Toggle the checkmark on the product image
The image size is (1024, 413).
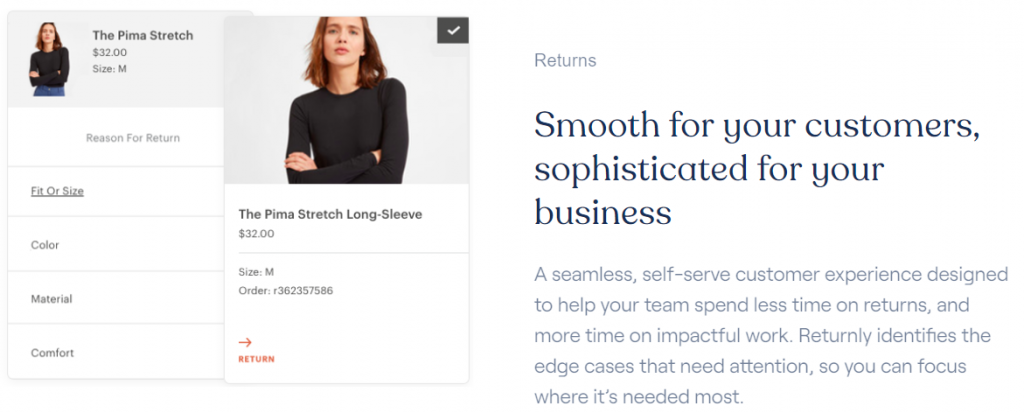coord(453,30)
